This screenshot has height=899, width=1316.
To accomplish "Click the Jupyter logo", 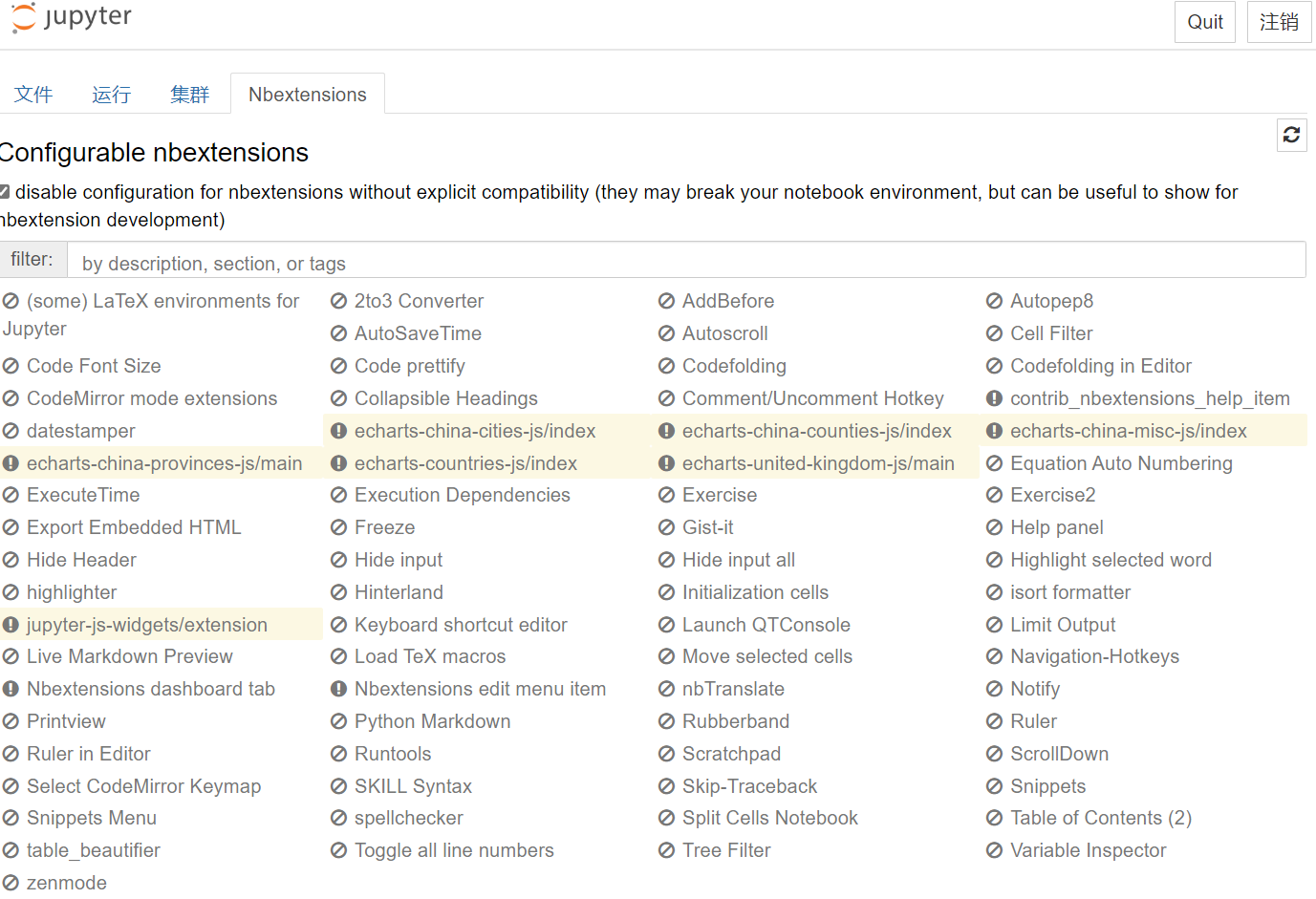I will tap(71, 18).
